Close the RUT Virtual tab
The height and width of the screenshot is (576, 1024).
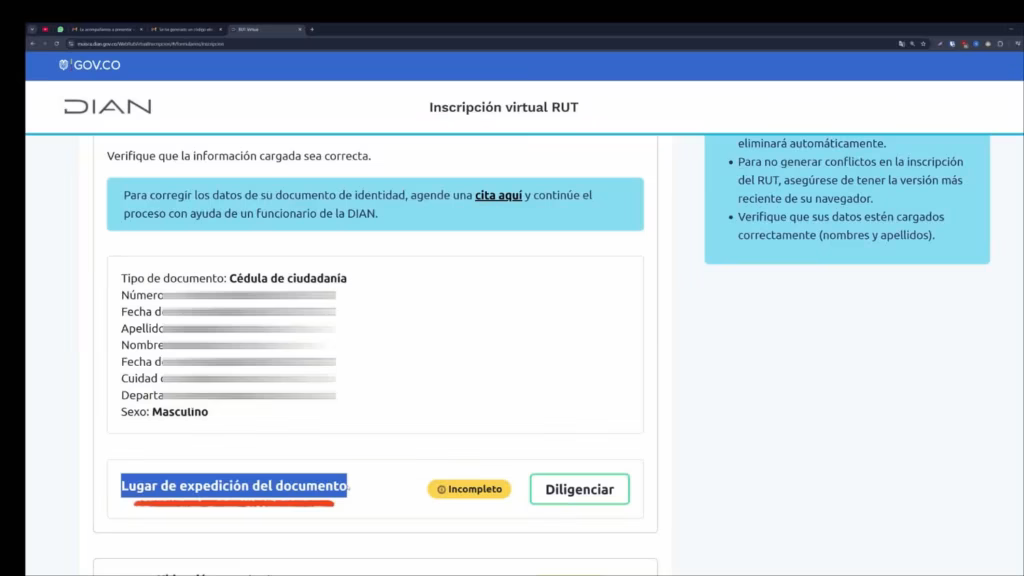click(x=300, y=29)
